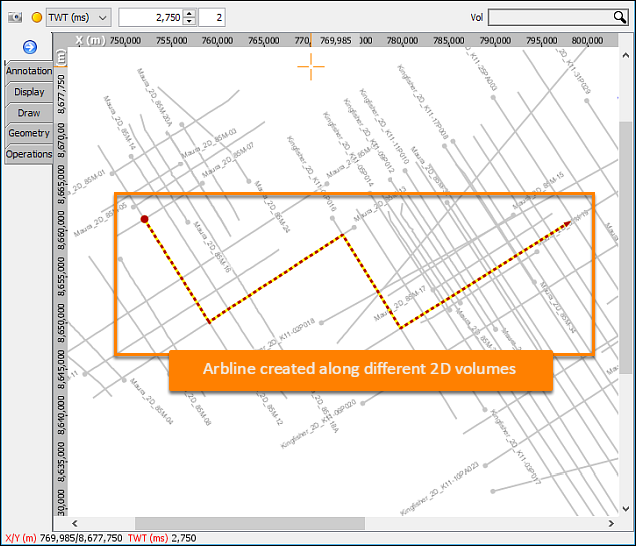Image resolution: width=636 pixels, height=546 pixels.
Task: Click the Maura_2D_85M-12 line label
Action: (270, 408)
